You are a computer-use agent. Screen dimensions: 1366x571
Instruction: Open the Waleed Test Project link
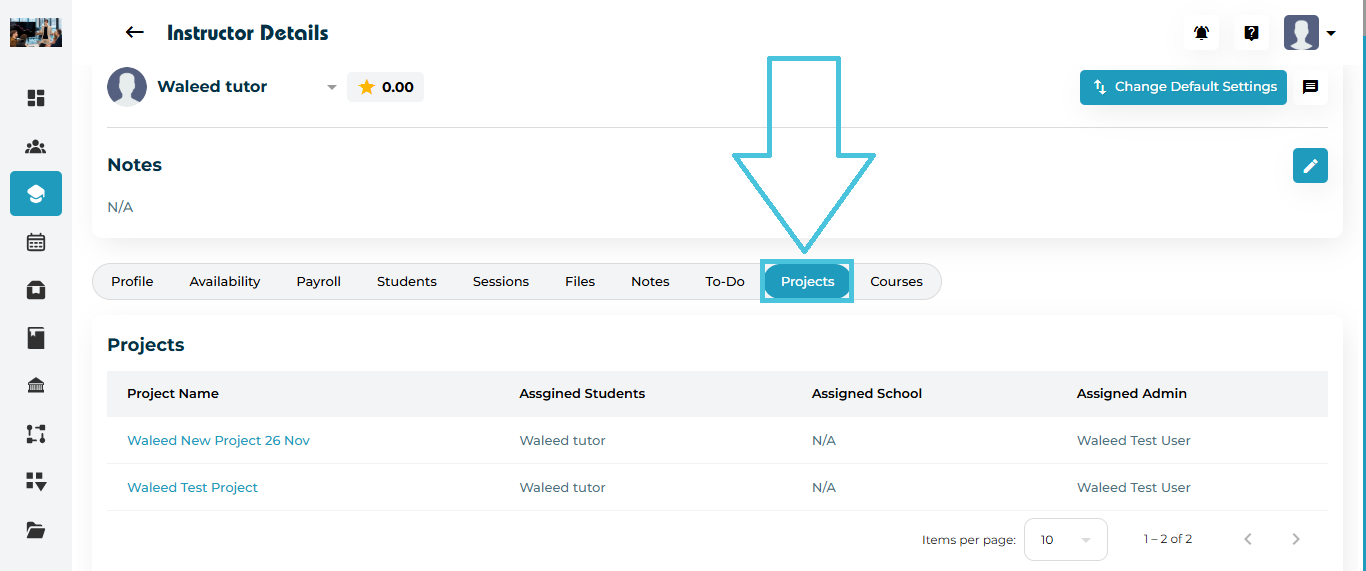coord(192,488)
